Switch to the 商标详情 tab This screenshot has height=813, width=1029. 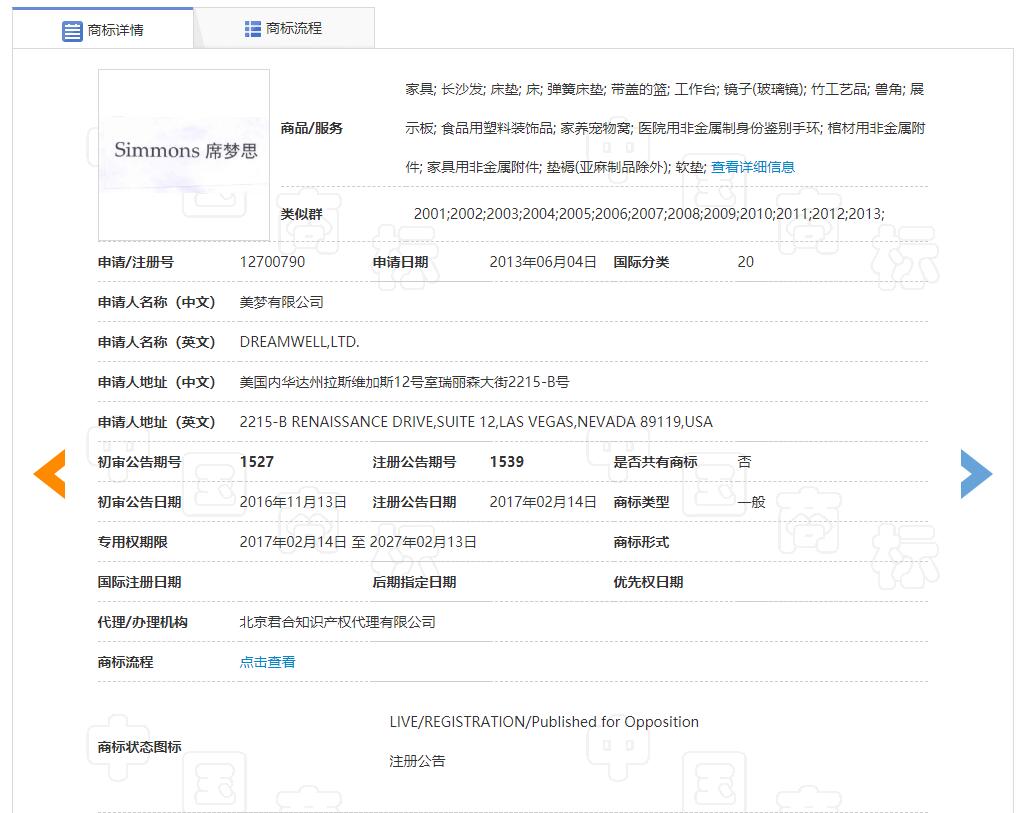click(x=103, y=29)
